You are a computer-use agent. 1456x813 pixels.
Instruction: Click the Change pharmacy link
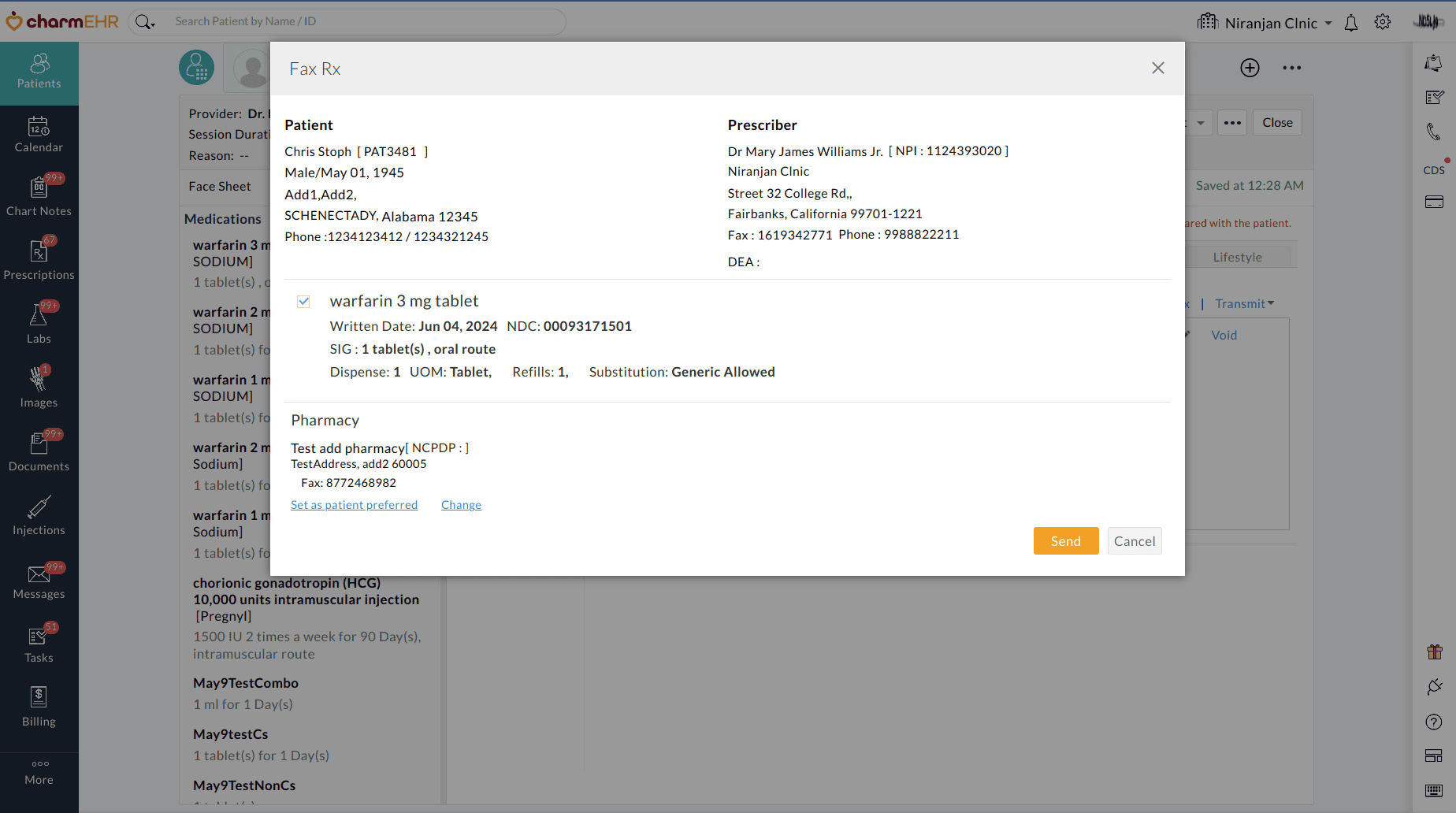(x=461, y=505)
